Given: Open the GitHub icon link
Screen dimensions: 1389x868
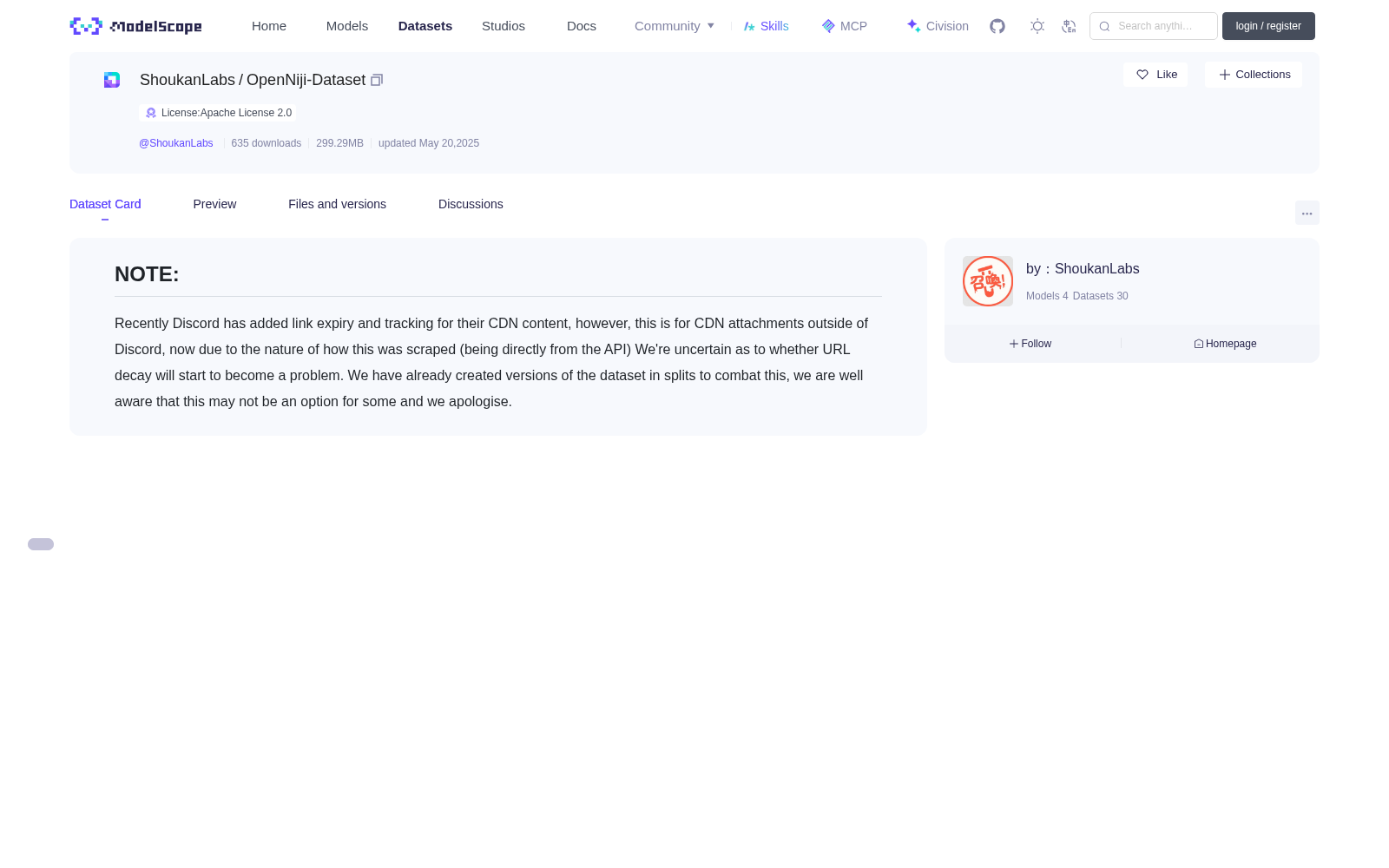Looking at the screenshot, I should click(997, 26).
